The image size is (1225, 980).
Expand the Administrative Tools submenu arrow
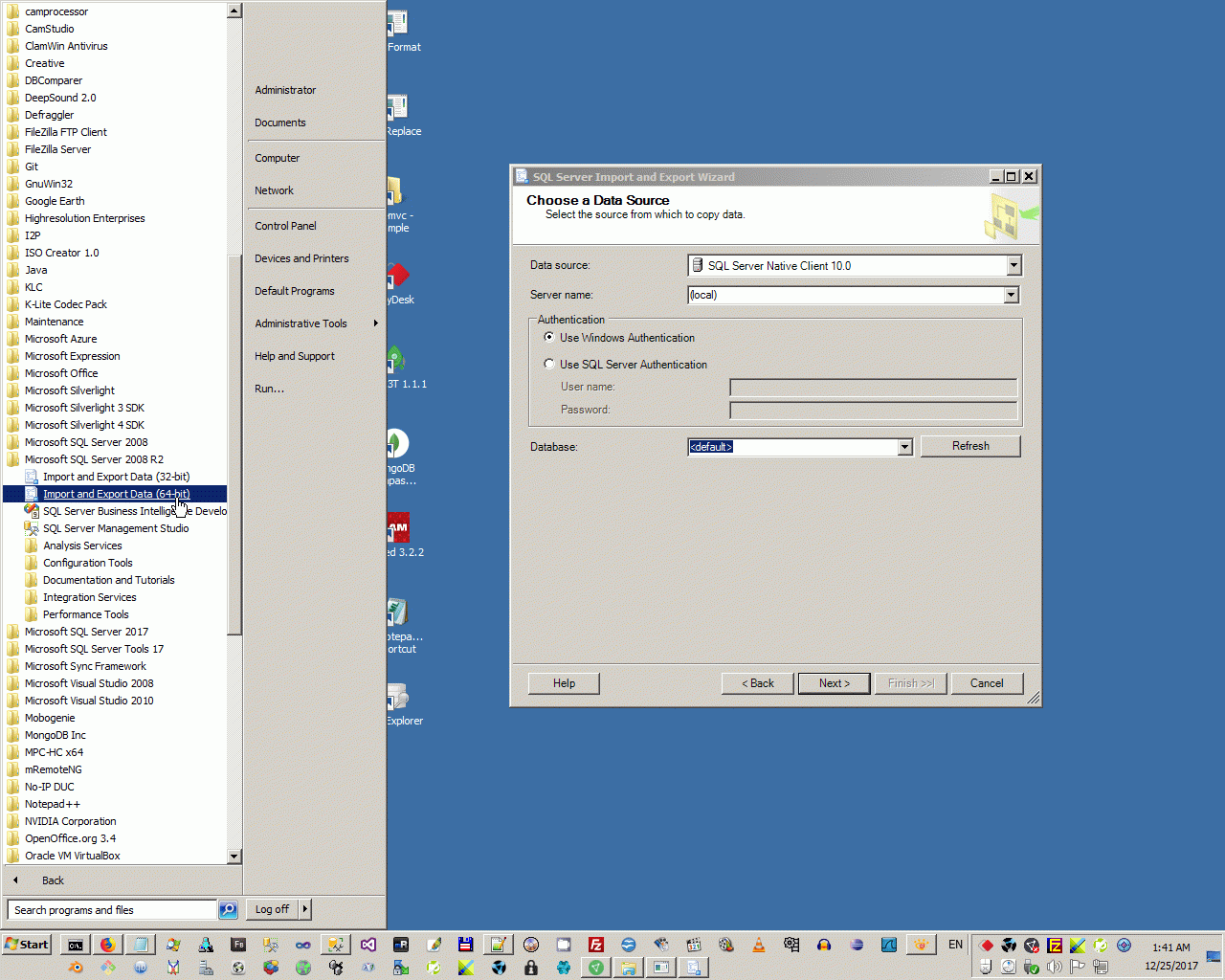pos(375,323)
